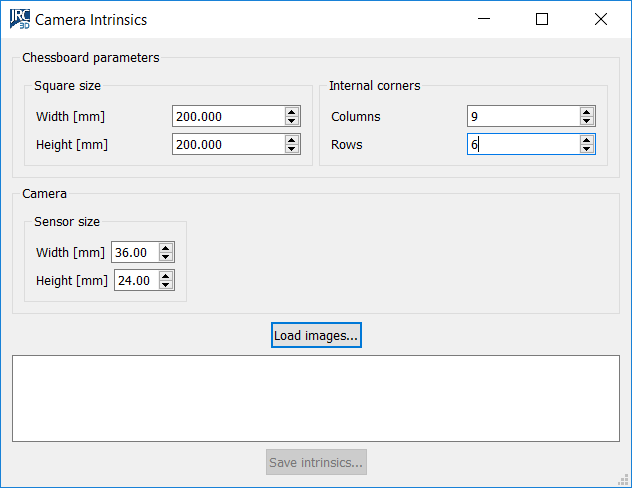Step up the sensor Height value
Image resolution: width=632 pixels, height=488 pixels.
click(166, 276)
